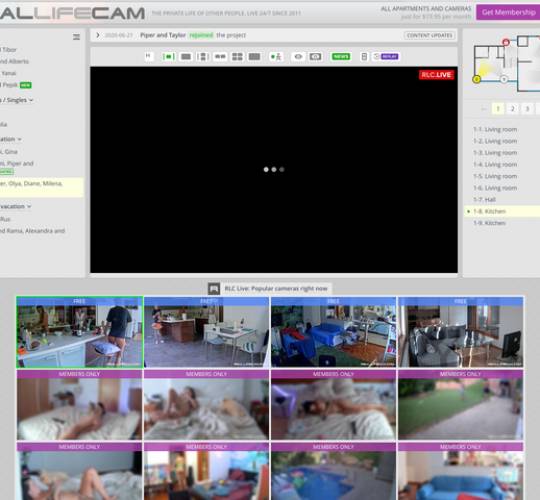Select camera 1-7 Hall
Image resolution: width=540 pixels, height=500 pixels.
(x=484, y=200)
